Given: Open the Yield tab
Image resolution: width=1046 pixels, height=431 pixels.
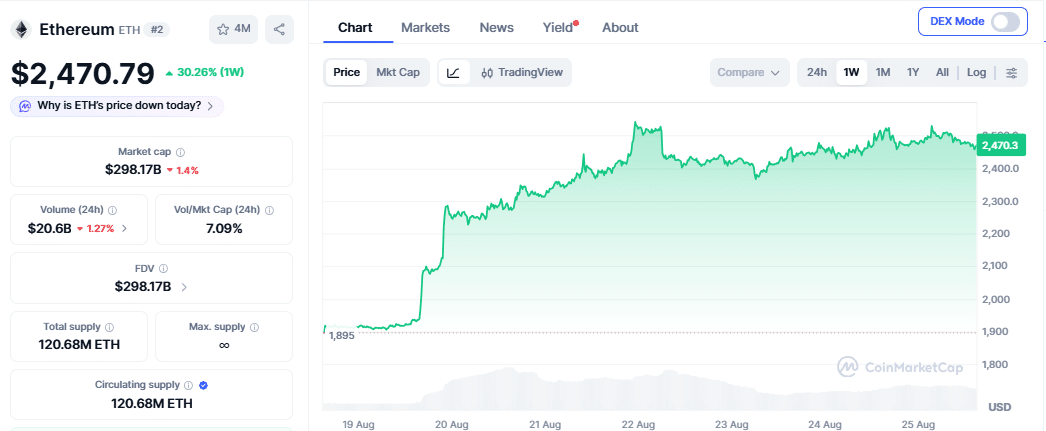Looking at the screenshot, I should click(x=558, y=27).
